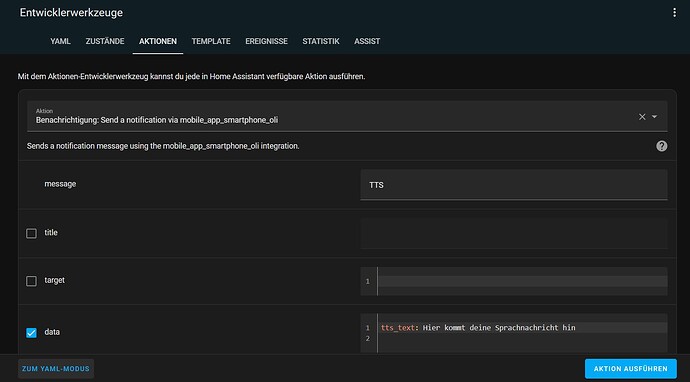The image size is (690, 382).
Task: Select the Aktionen tab
Action: (158, 41)
